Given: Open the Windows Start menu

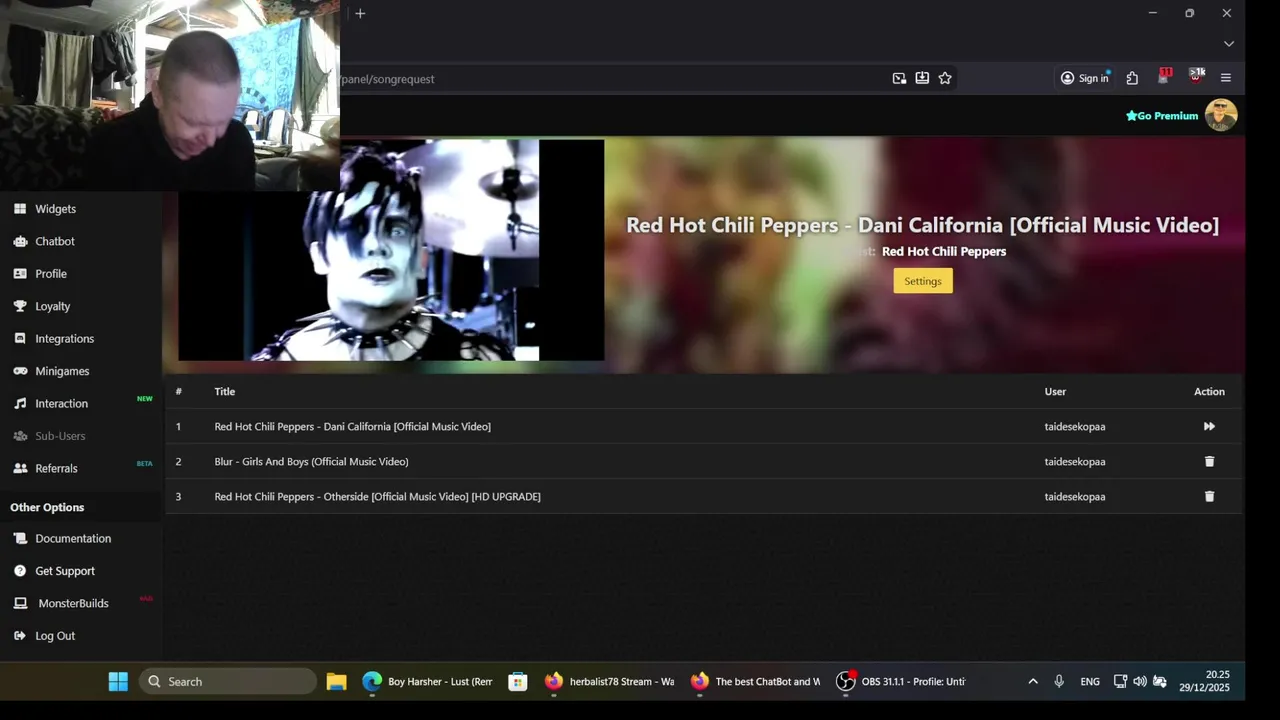Looking at the screenshot, I should tap(118, 681).
